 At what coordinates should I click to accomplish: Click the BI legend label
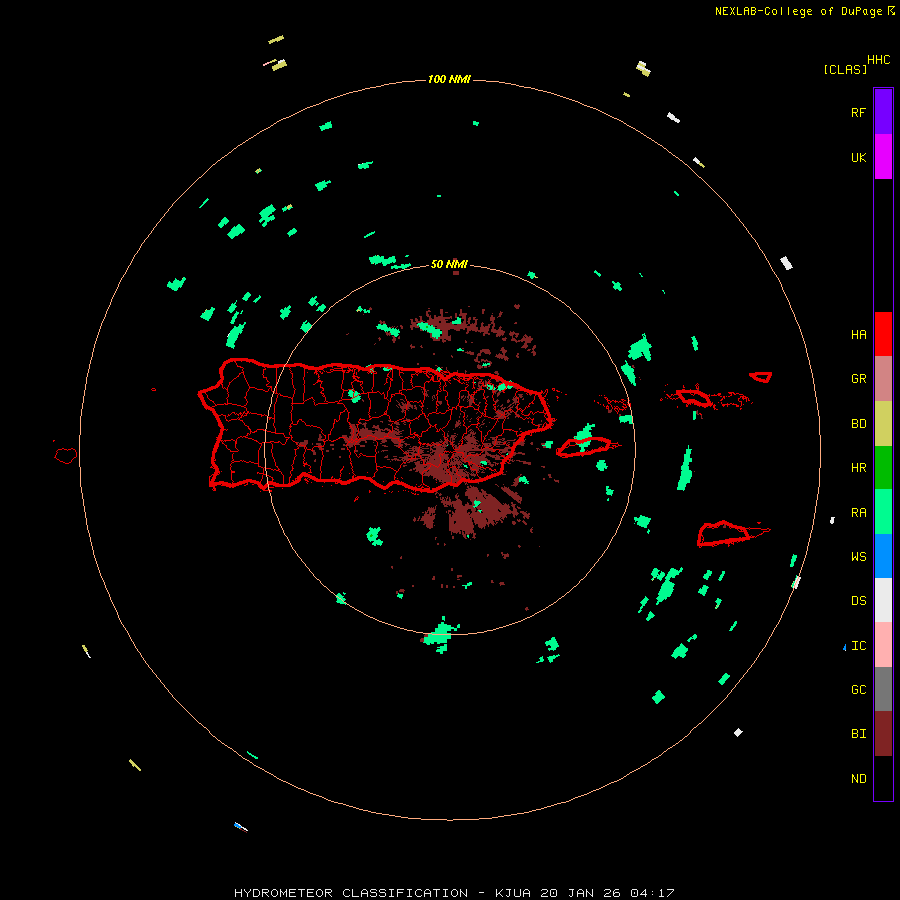[x=858, y=734]
